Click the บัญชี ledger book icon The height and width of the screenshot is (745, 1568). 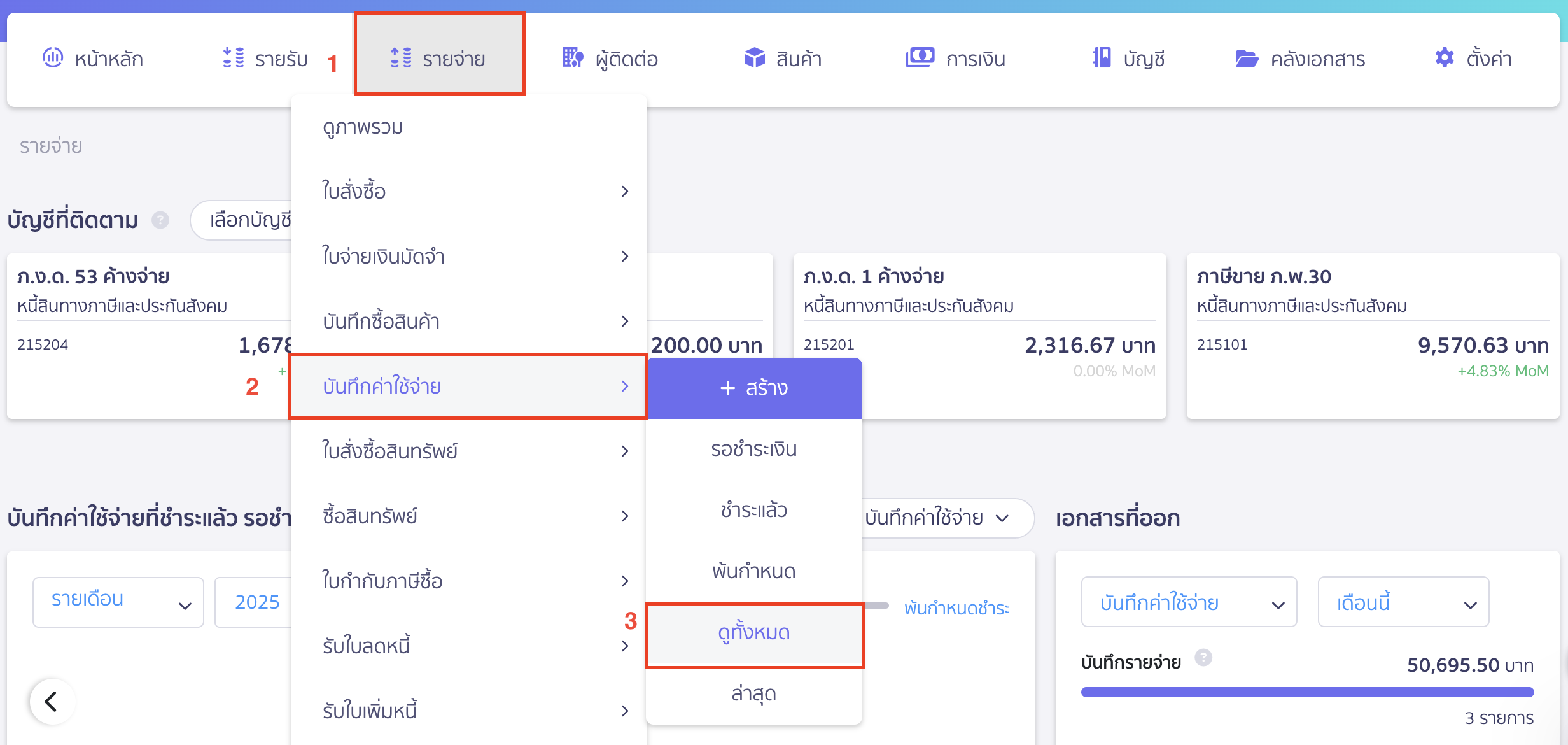click(1102, 58)
